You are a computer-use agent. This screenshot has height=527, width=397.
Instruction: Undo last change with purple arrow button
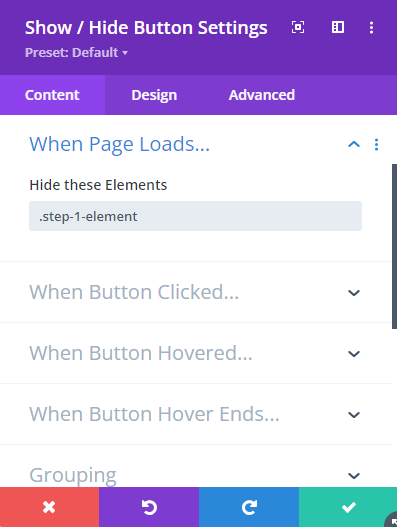(149, 507)
